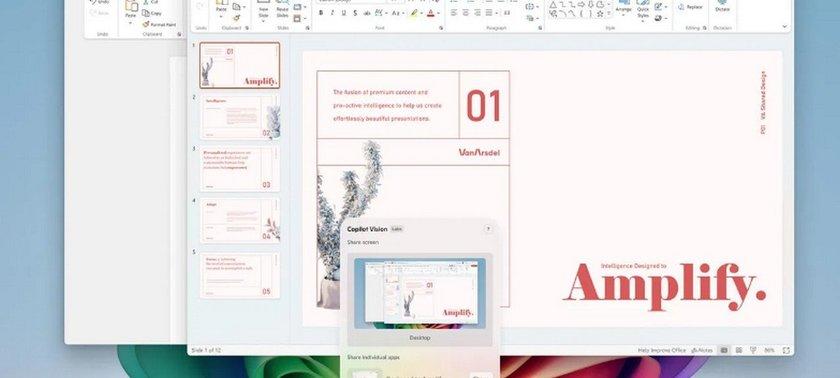
Task: Open the Quick Styles gallery
Action: [x=643, y=10]
